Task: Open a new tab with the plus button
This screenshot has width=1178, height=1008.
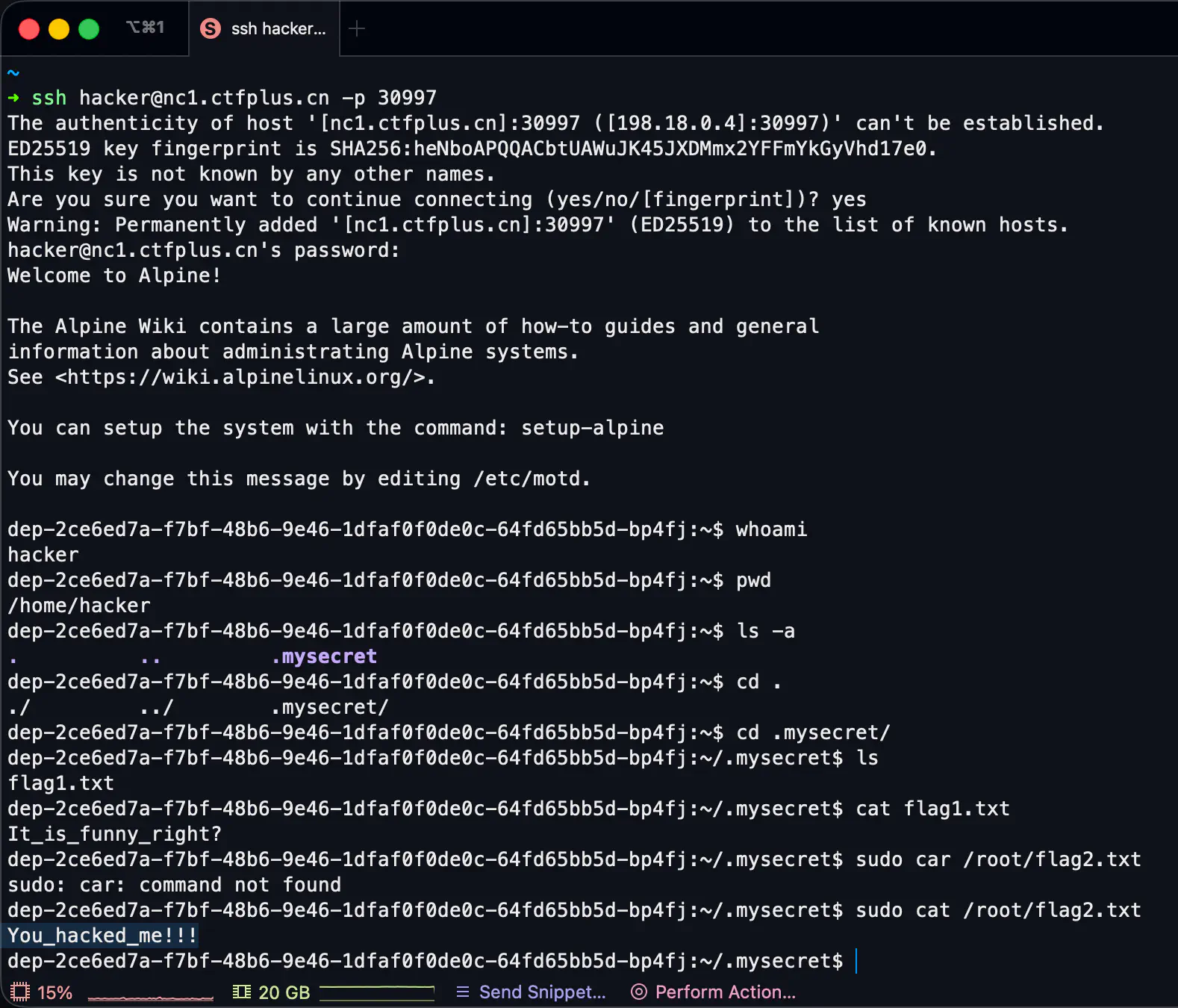Action: (357, 28)
